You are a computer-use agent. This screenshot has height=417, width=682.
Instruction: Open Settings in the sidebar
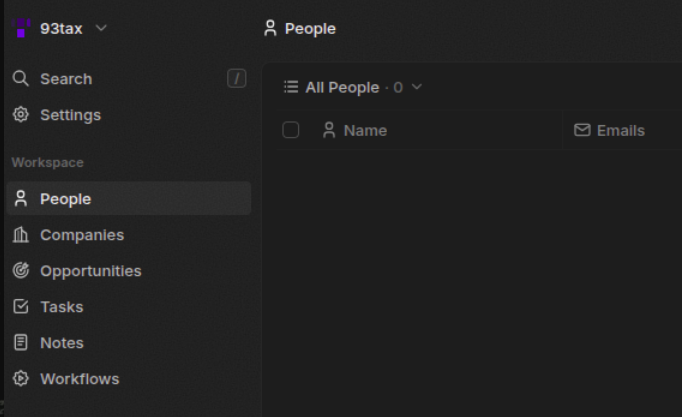point(70,115)
